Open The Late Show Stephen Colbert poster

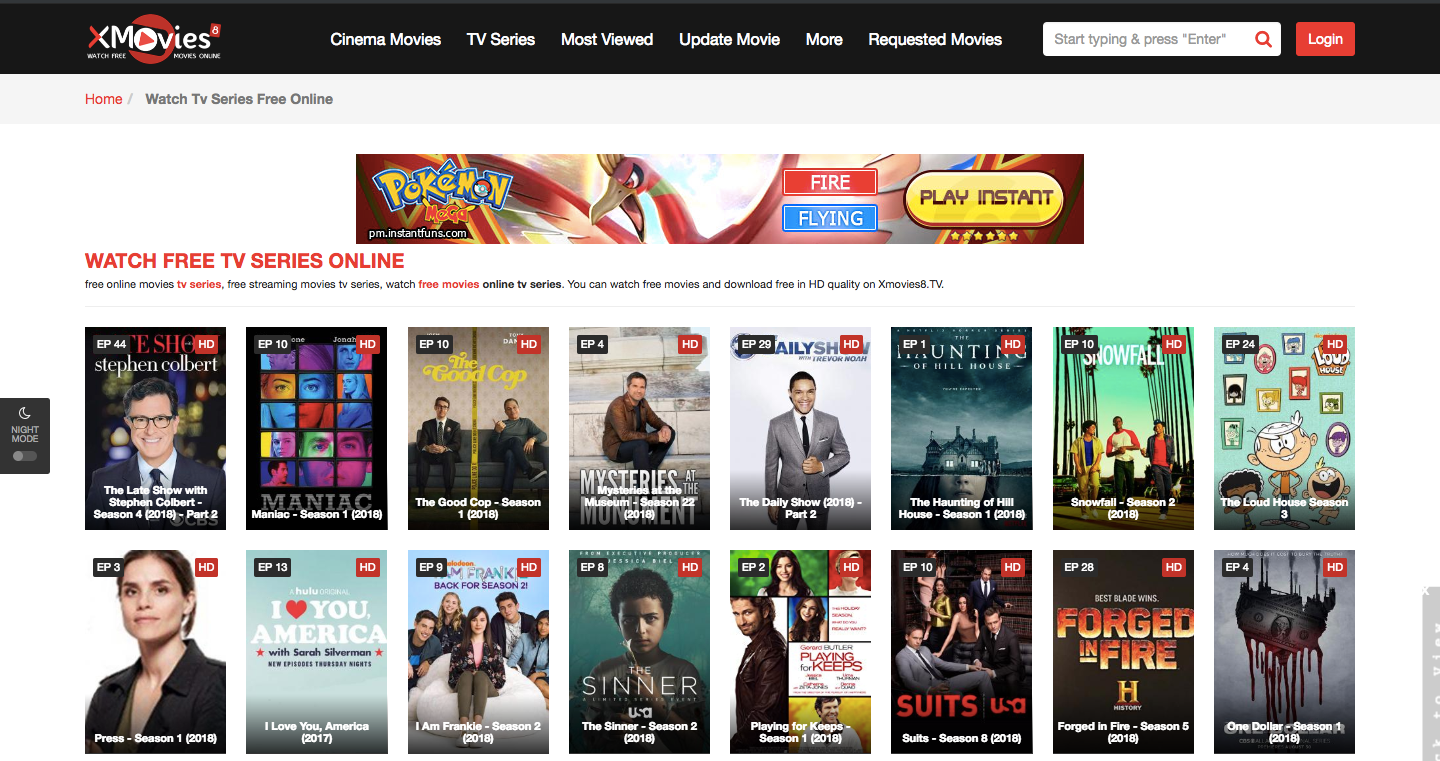coord(155,430)
